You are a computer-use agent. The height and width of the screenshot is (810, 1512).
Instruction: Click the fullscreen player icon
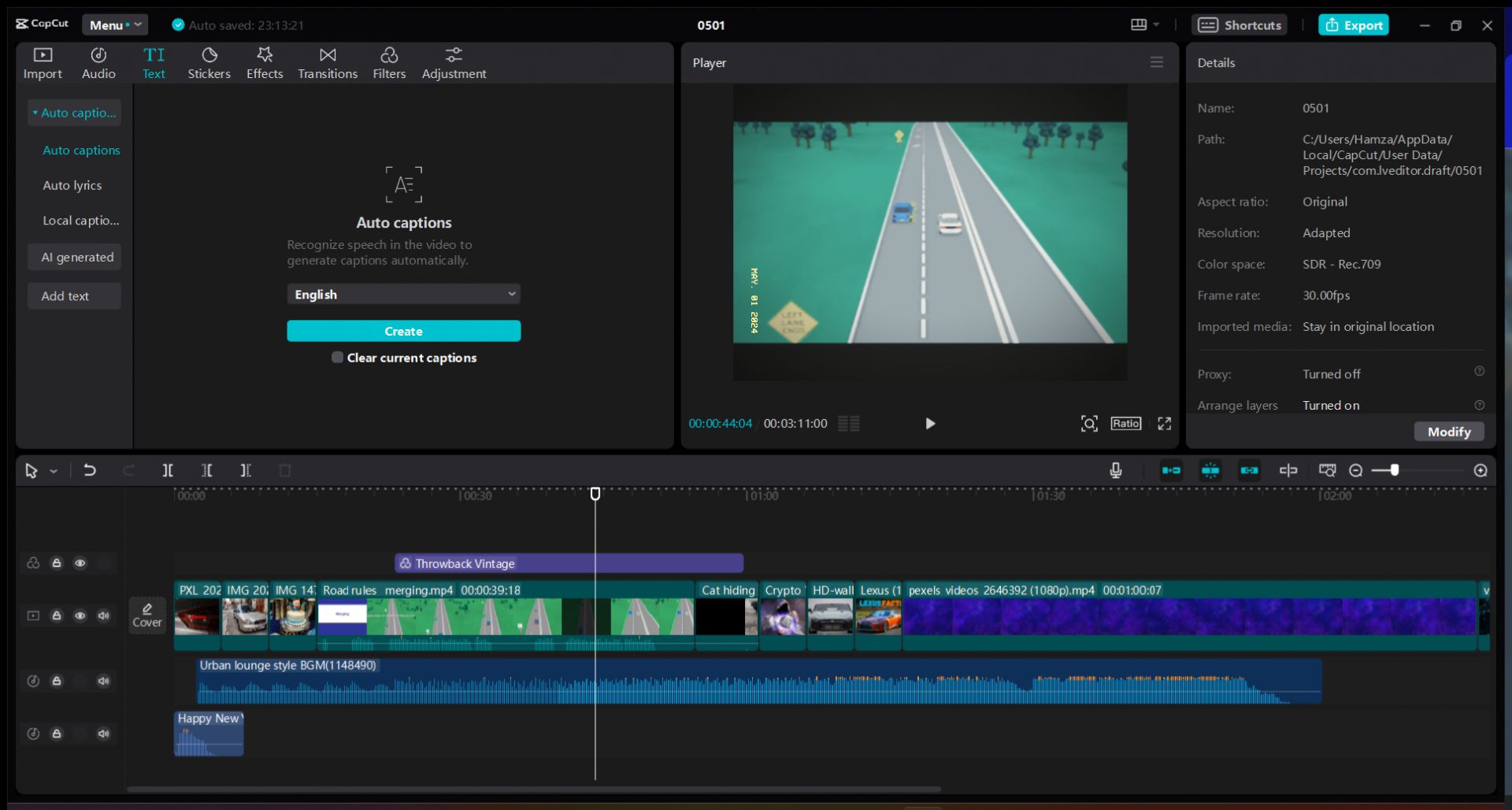(x=1164, y=424)
